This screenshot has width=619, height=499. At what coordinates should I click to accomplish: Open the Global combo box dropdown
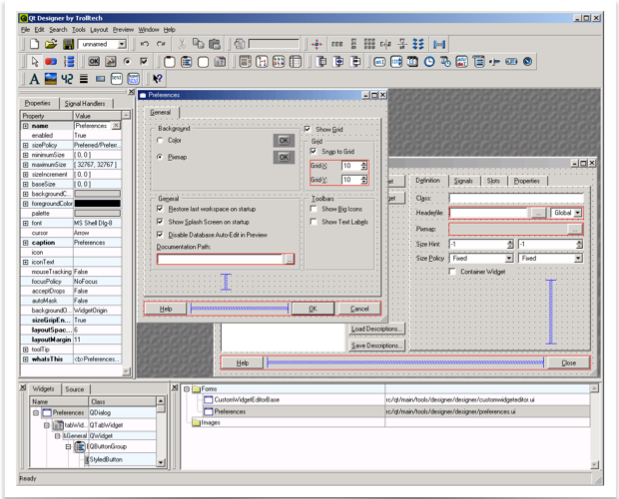pos(578,213)
